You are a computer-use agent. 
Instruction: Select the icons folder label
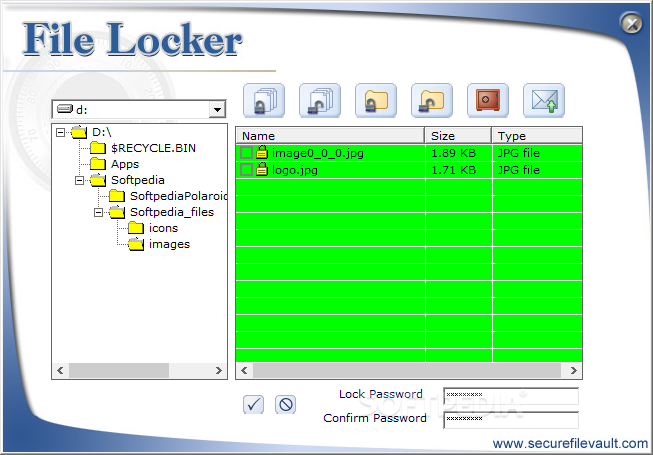[163, 228]
